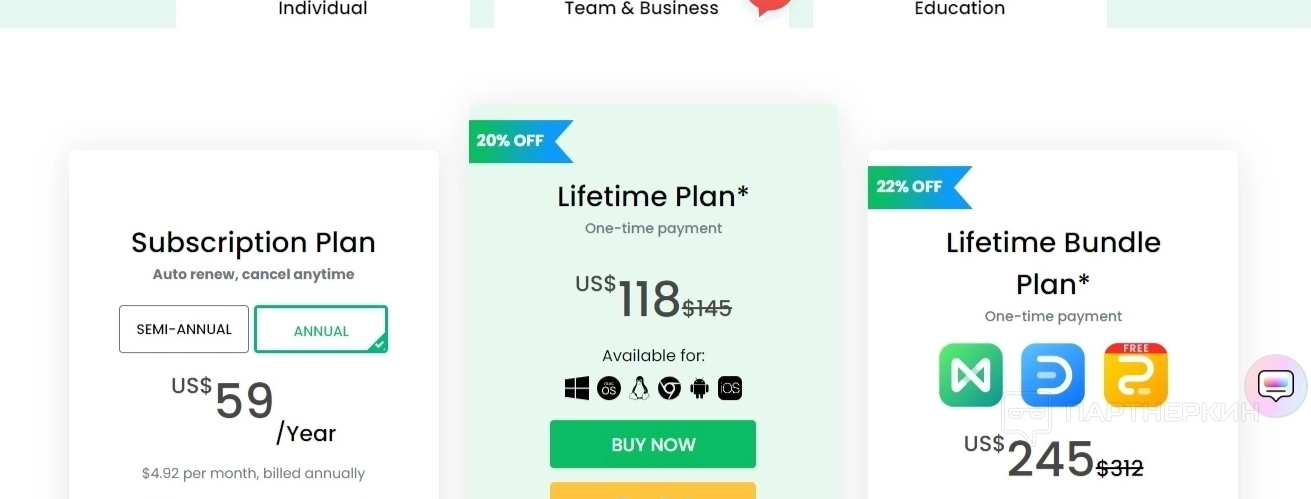Switch to the Team & Business tab
The image size is (1311, 499).
tap(641, 9)
